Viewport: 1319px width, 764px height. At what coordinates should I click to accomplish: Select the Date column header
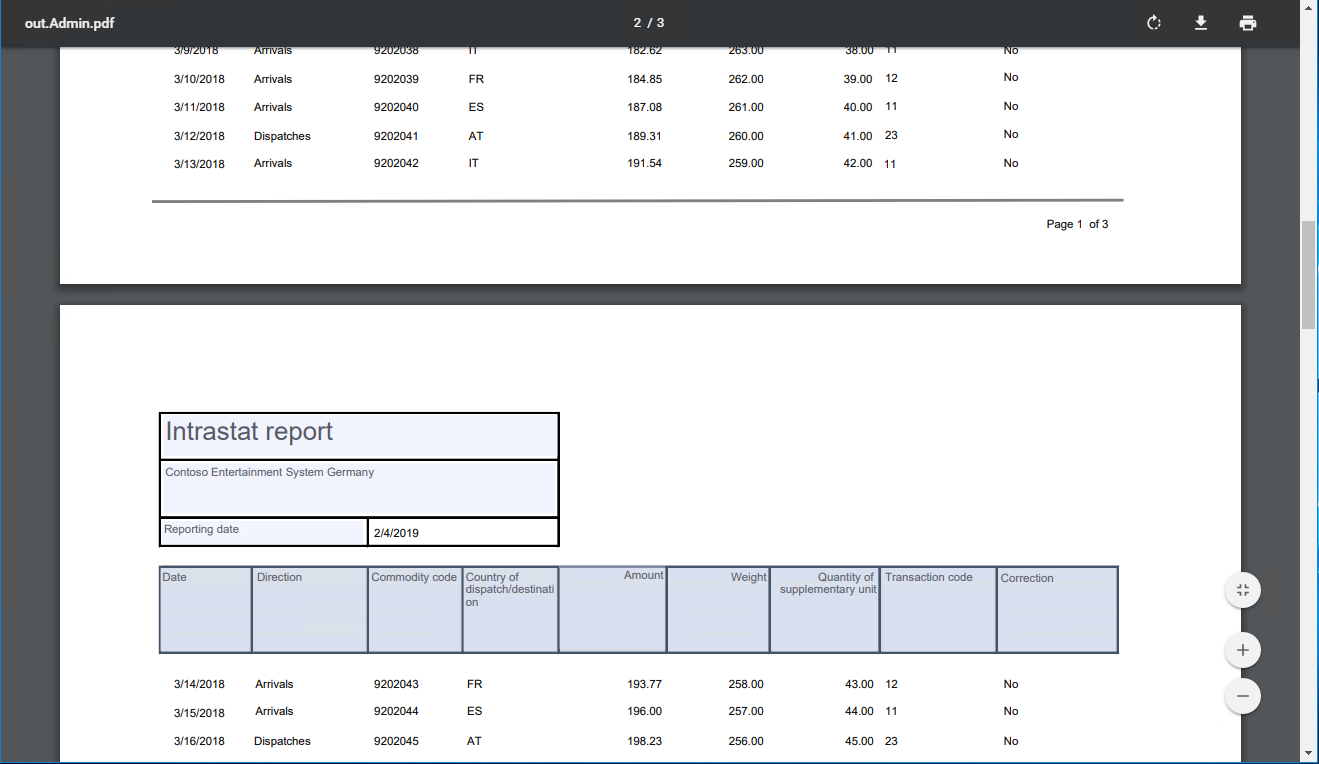(176, 577)
